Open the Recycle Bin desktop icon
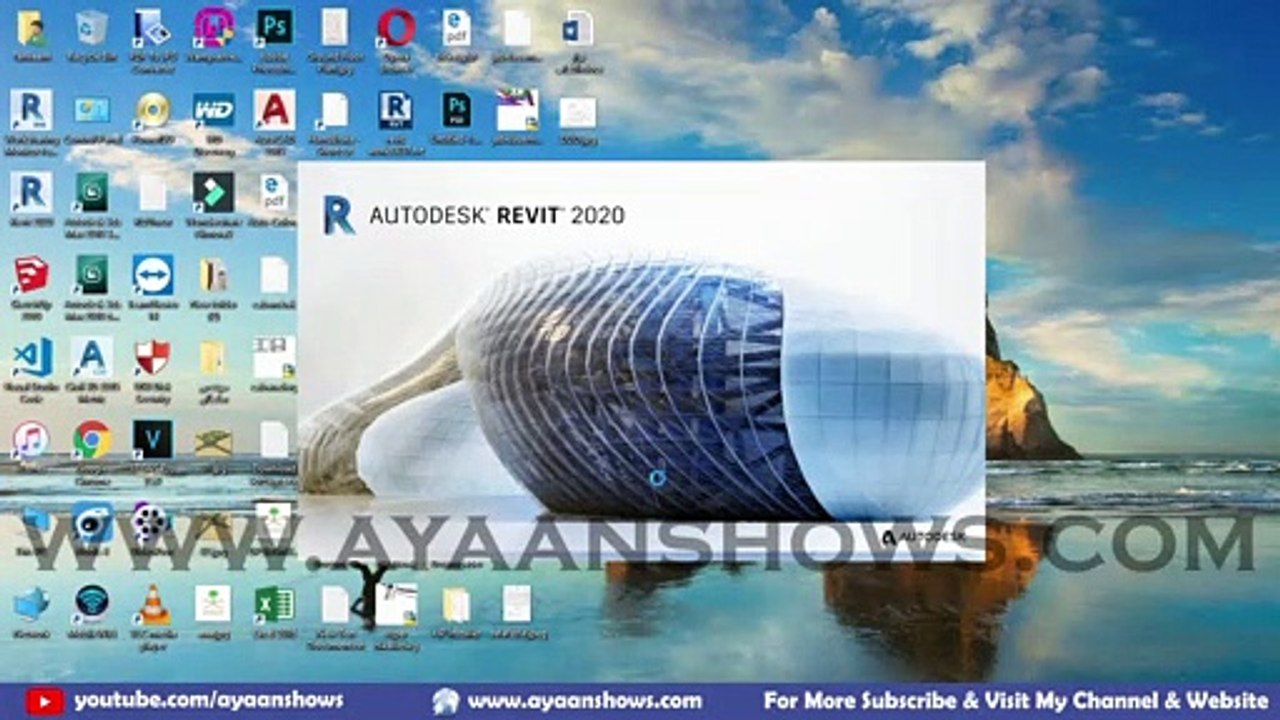 point(92,27)
